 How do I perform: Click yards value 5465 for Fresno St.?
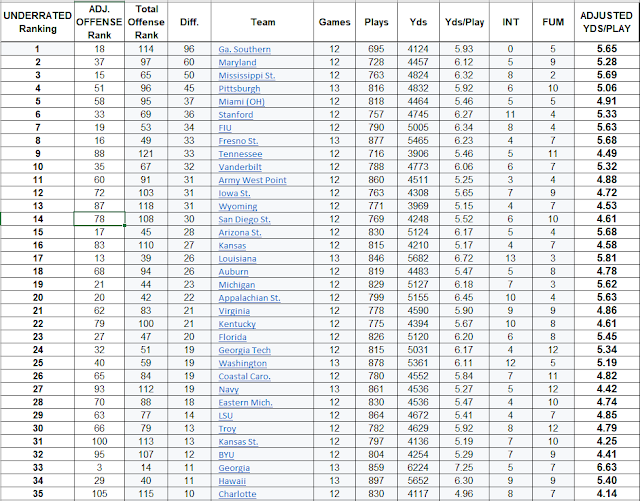tap(418, 140)
